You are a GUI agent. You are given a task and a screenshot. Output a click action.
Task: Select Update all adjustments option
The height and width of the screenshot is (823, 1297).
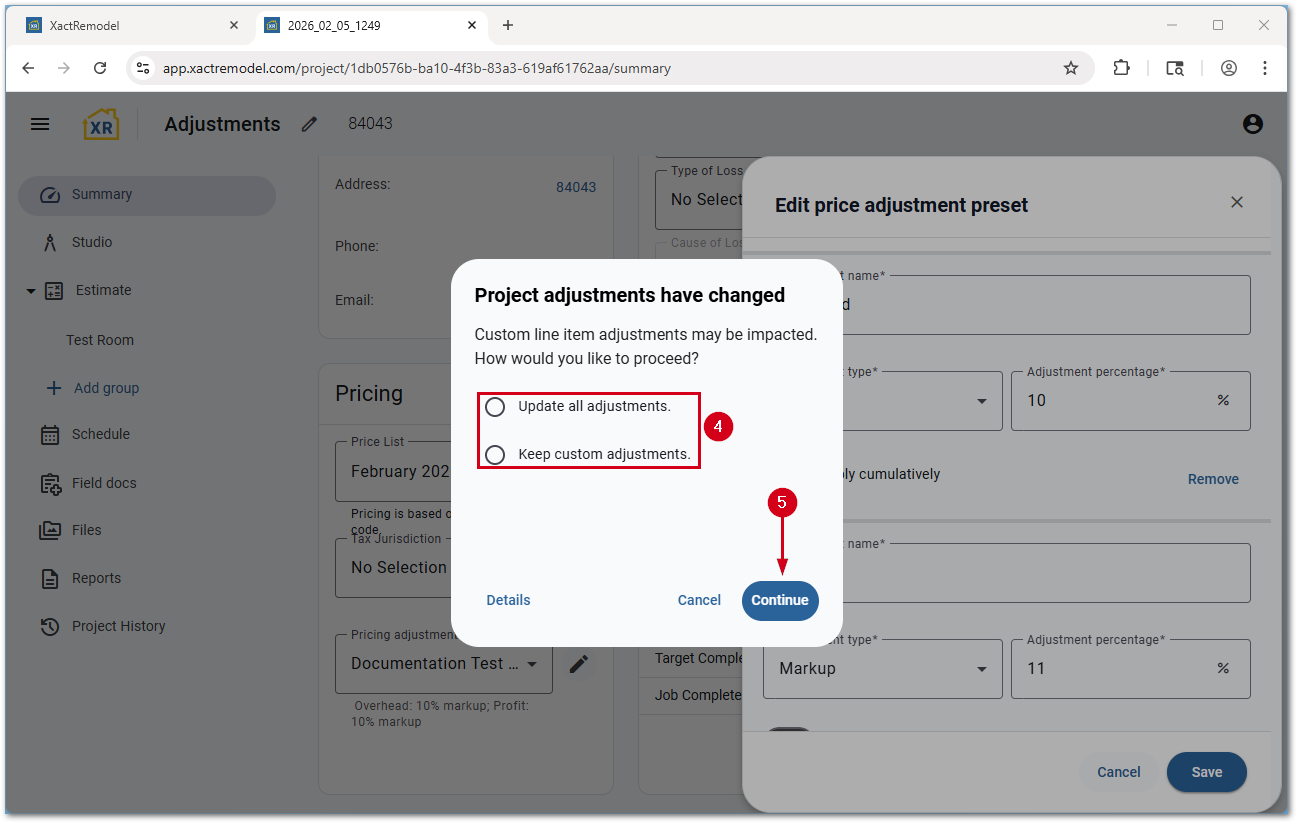point(494,407)
